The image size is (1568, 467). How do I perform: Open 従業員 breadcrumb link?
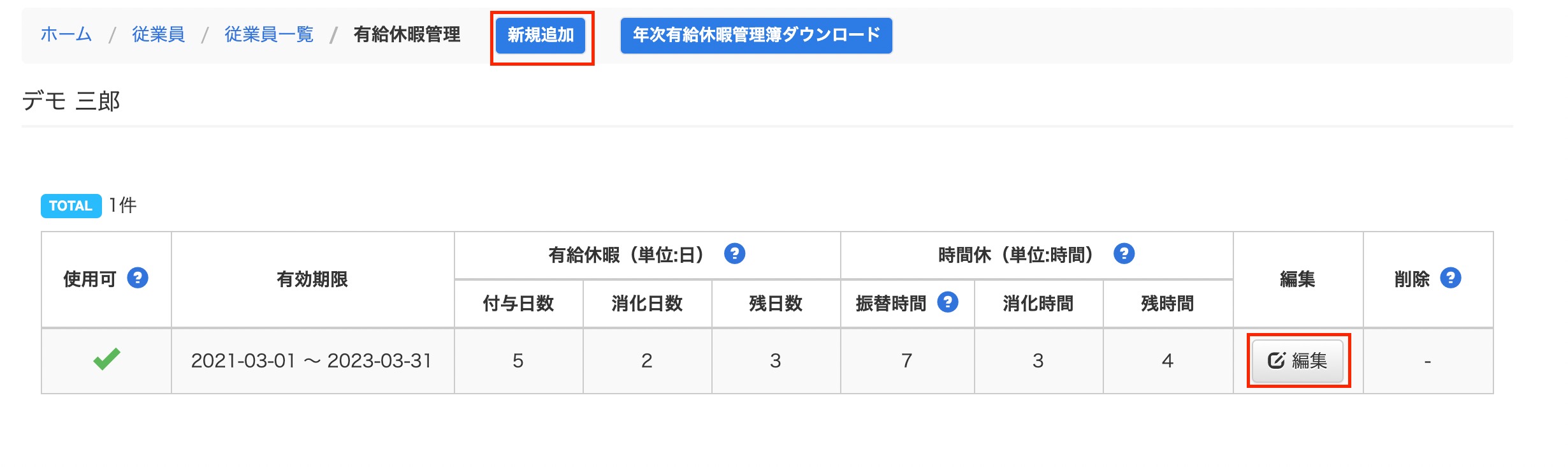click(158, 34)
